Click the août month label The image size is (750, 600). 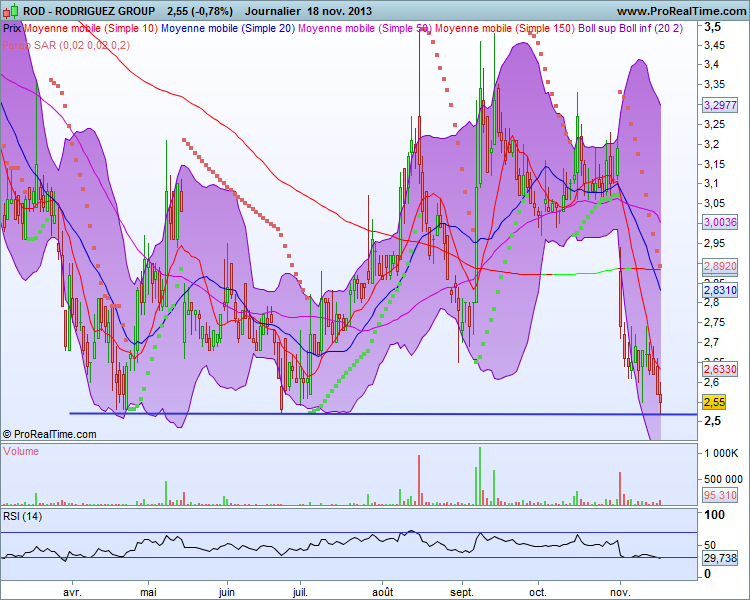click(x=383, y=592)
